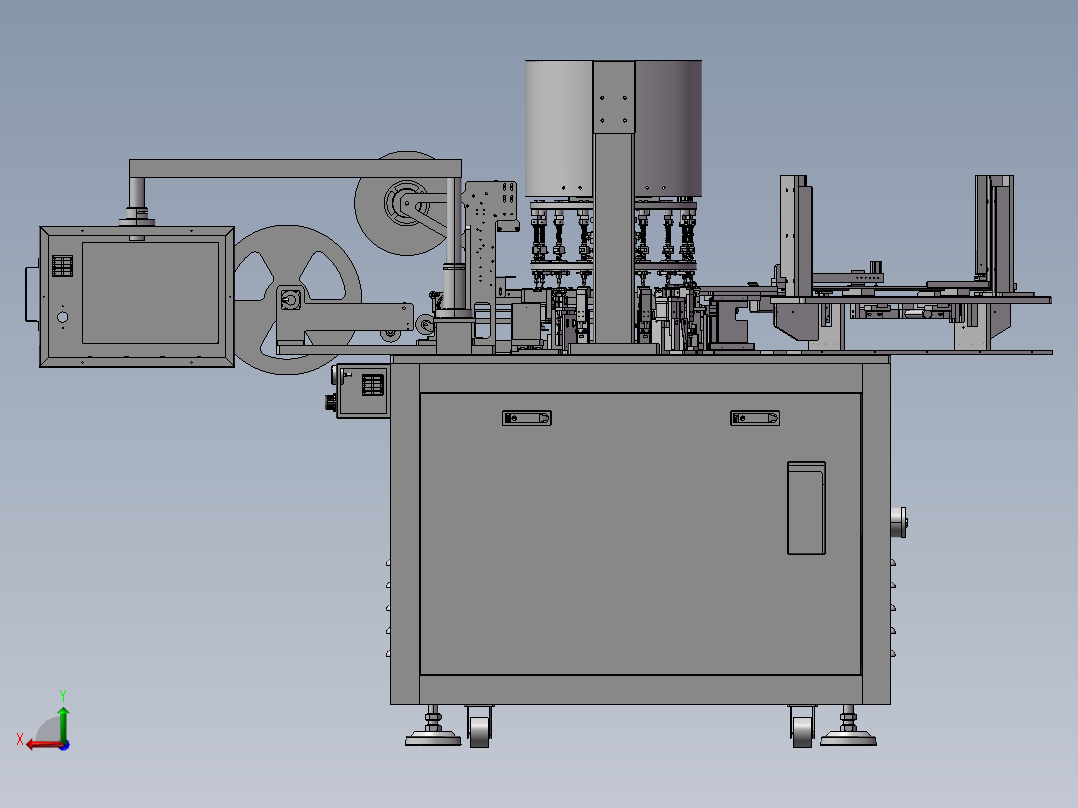
Task: Click the blue Z axis dot on triad
Action: point(65,745)
